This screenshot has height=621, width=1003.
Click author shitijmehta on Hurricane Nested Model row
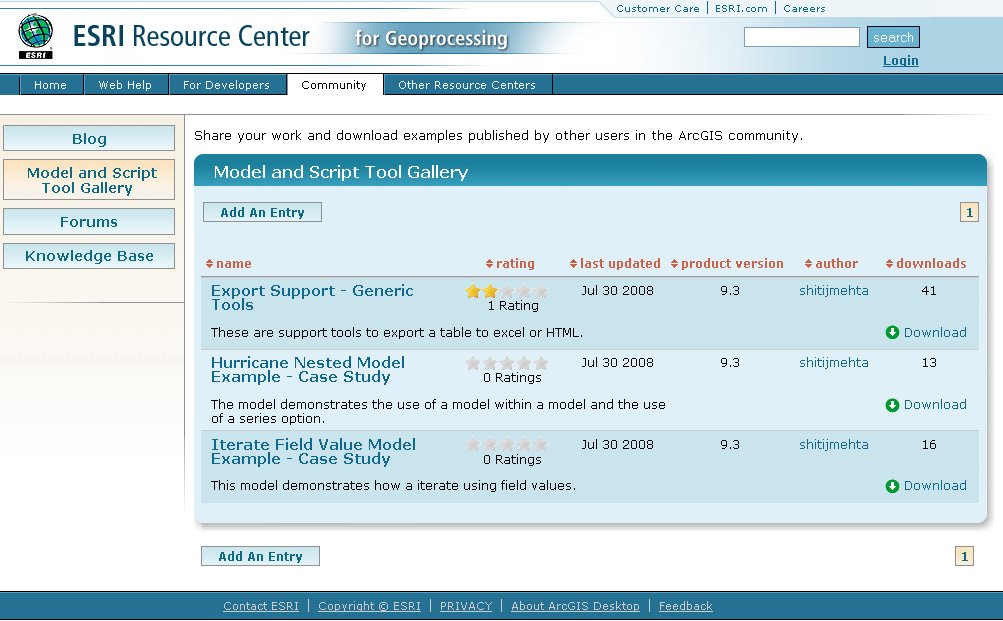pos(833,363)
